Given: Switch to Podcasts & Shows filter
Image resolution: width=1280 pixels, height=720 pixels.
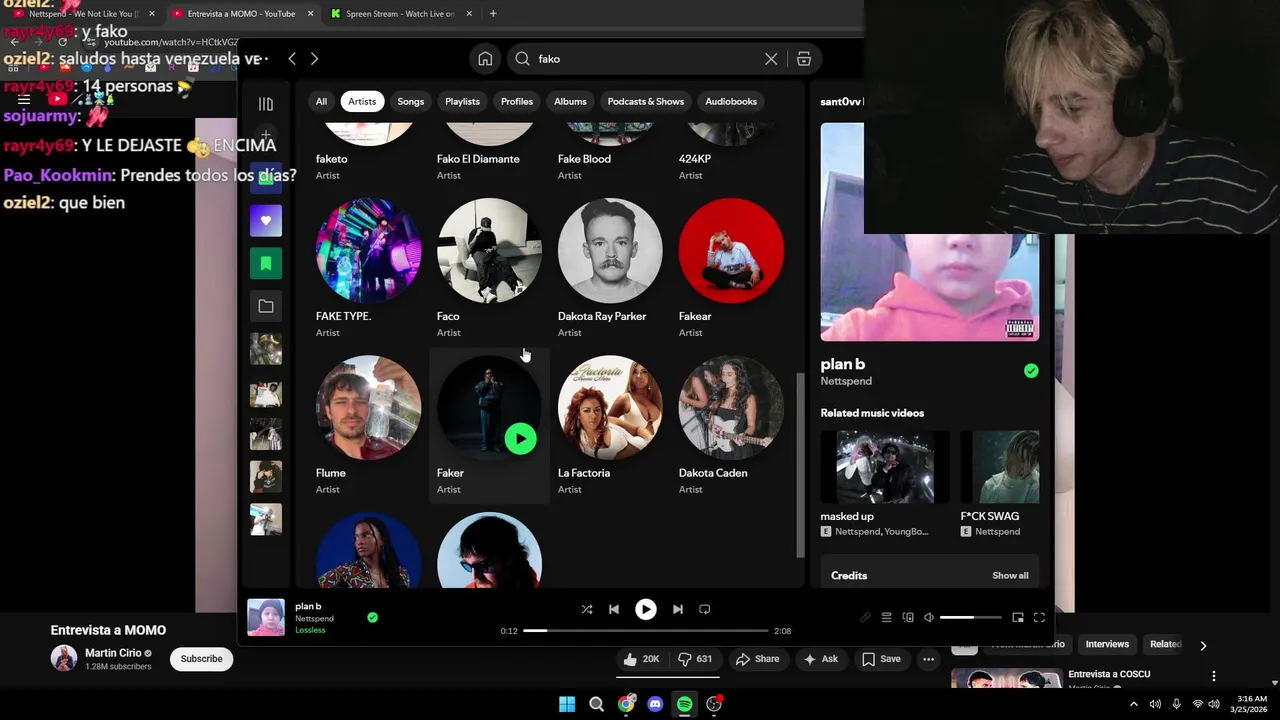Looking at the screenshot, I should coord(646,101).
